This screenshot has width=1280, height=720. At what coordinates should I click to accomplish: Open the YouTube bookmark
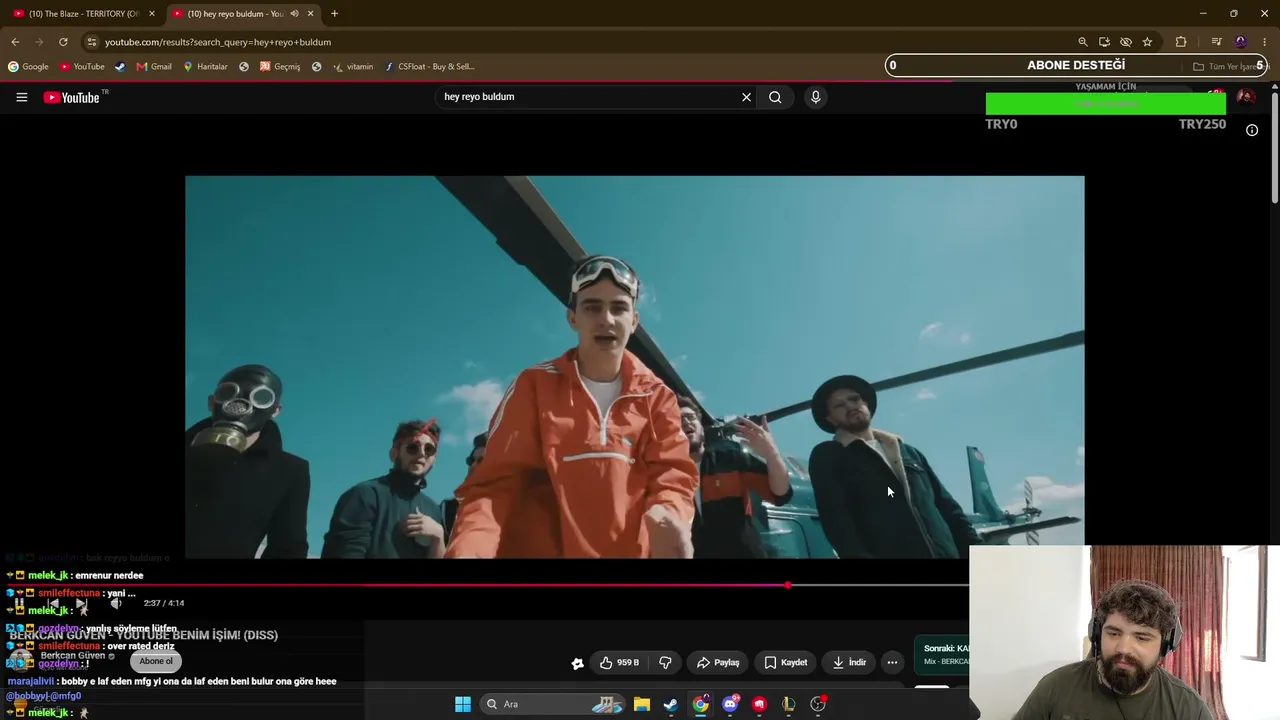click(82, 67)
